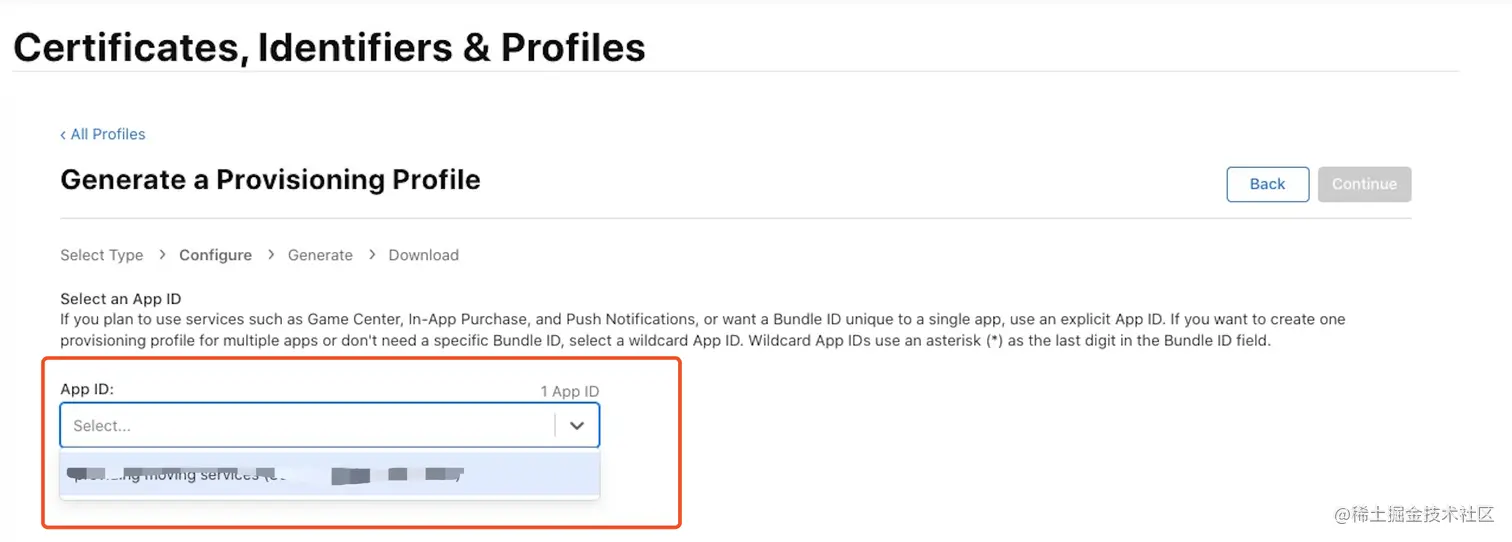Collapse the App ID dropdown arrow

pos(577,425)
